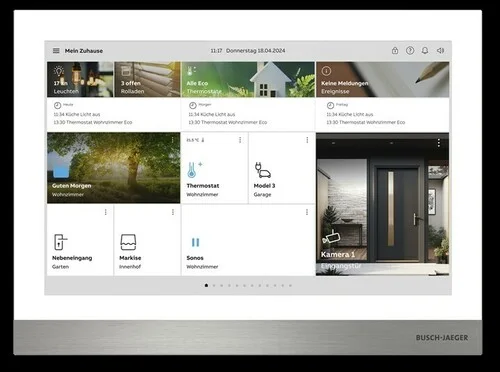Screen dimensions: 500x372
Task: Click the Mein Zuhause title
Action: [x=84, y=51]
